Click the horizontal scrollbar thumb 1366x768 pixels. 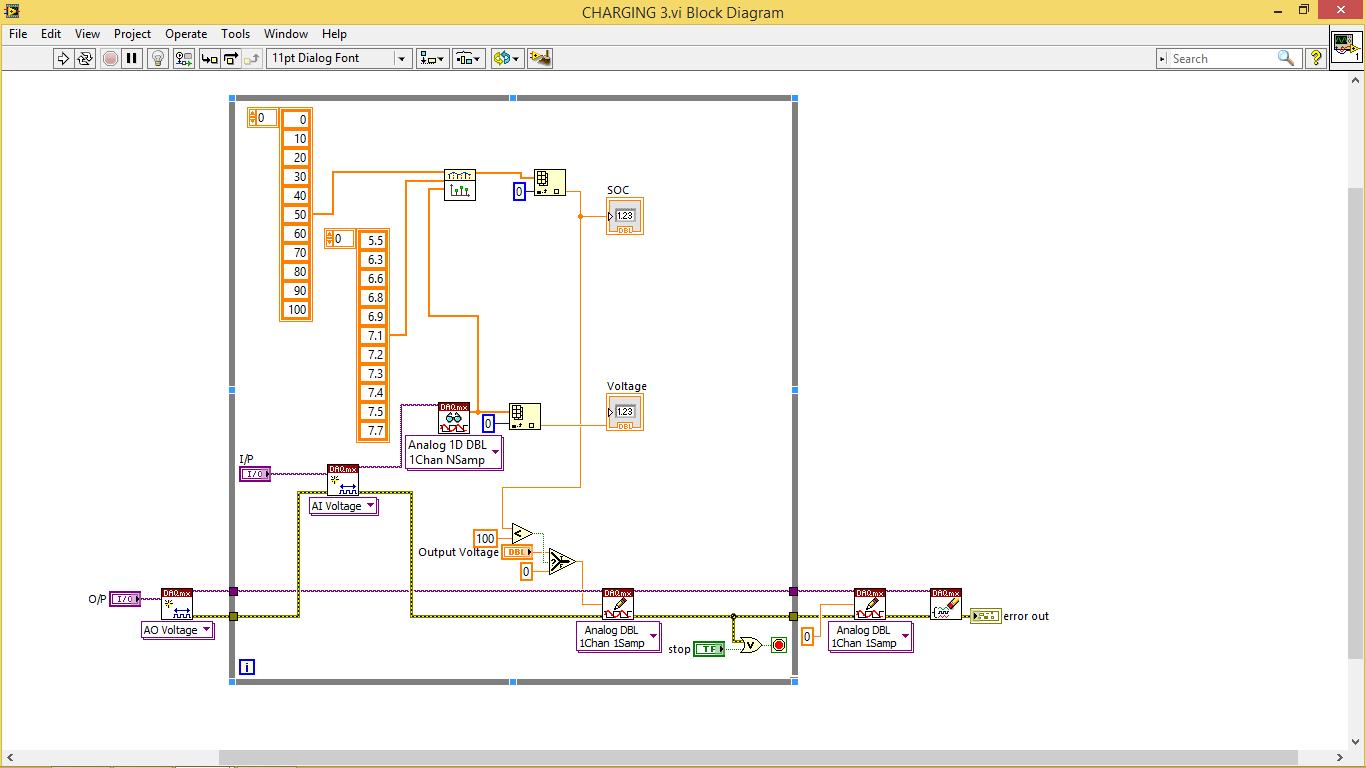pos(757,757)
